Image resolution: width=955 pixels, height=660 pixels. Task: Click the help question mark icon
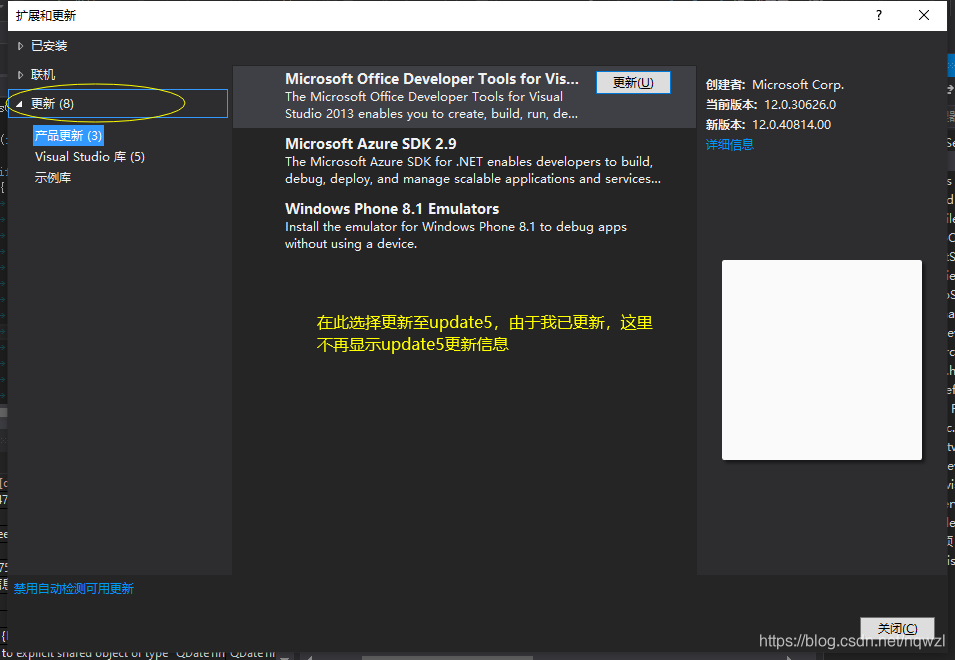coord(878,15)
